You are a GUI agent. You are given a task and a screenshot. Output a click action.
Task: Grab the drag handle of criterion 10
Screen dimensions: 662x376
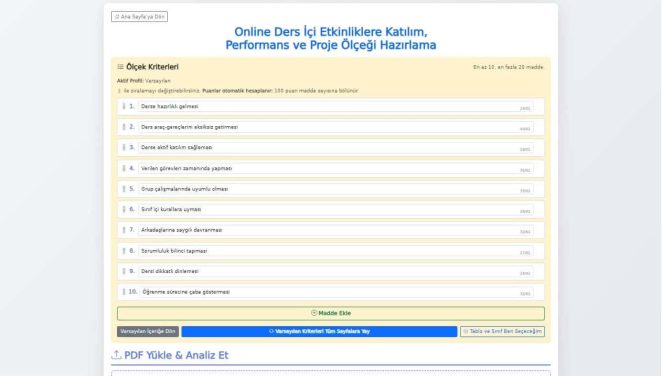pos(124,292)
